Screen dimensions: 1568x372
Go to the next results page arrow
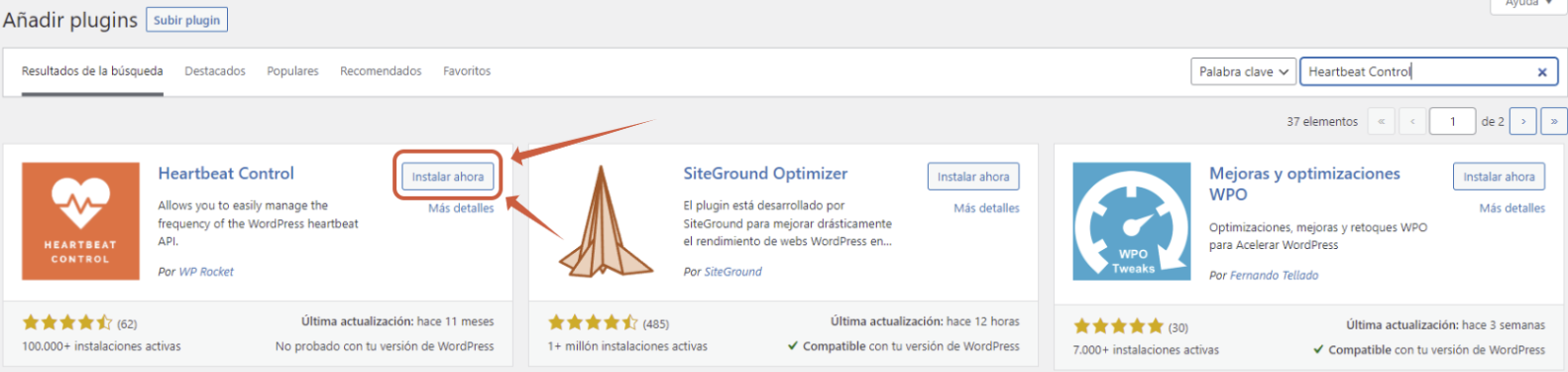pyautogui.click(x=1523, y=121)
